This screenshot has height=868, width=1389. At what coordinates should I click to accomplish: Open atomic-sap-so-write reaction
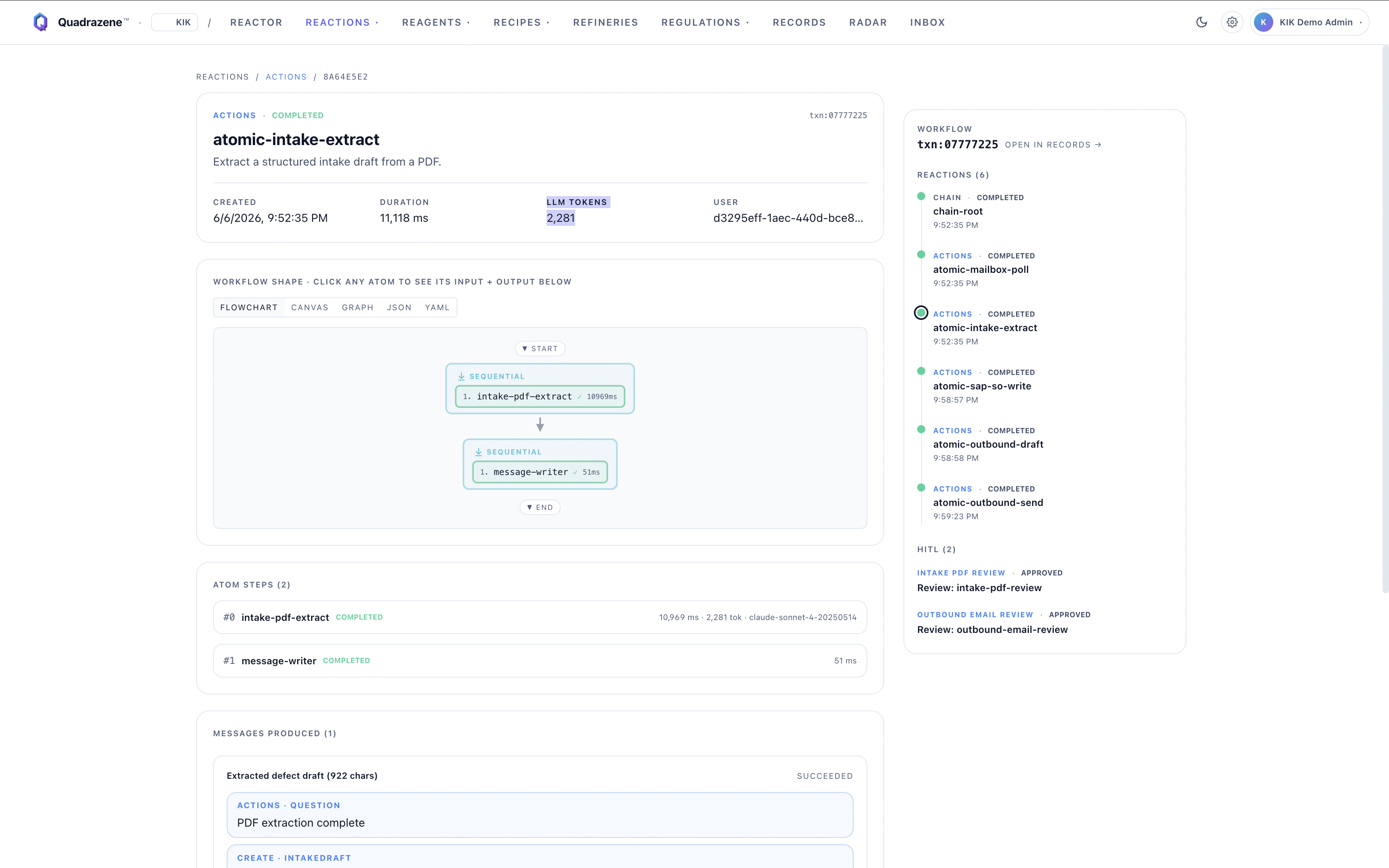tap(981, 386)
